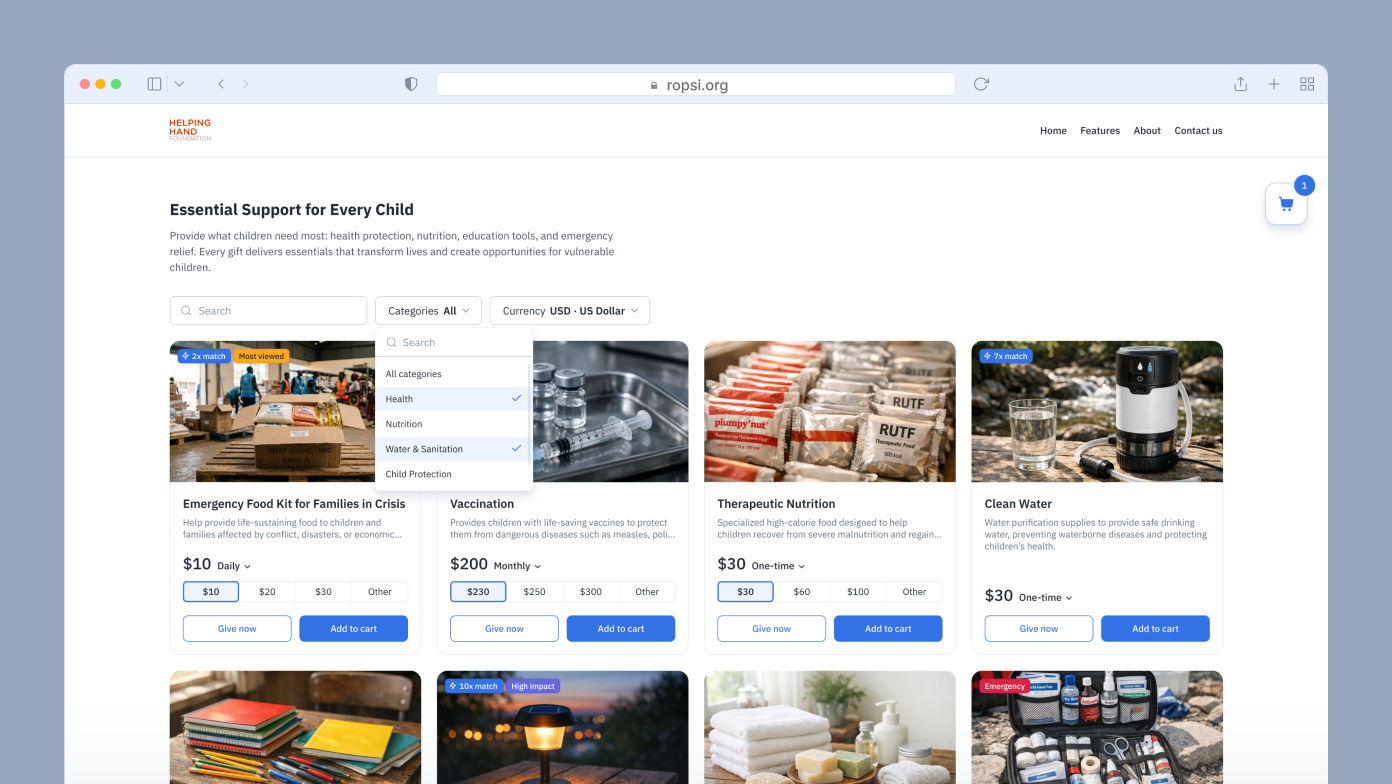Click the ropsi.org address bar
The width and height of the screenshot is (1392, 784).
[696, 84]
